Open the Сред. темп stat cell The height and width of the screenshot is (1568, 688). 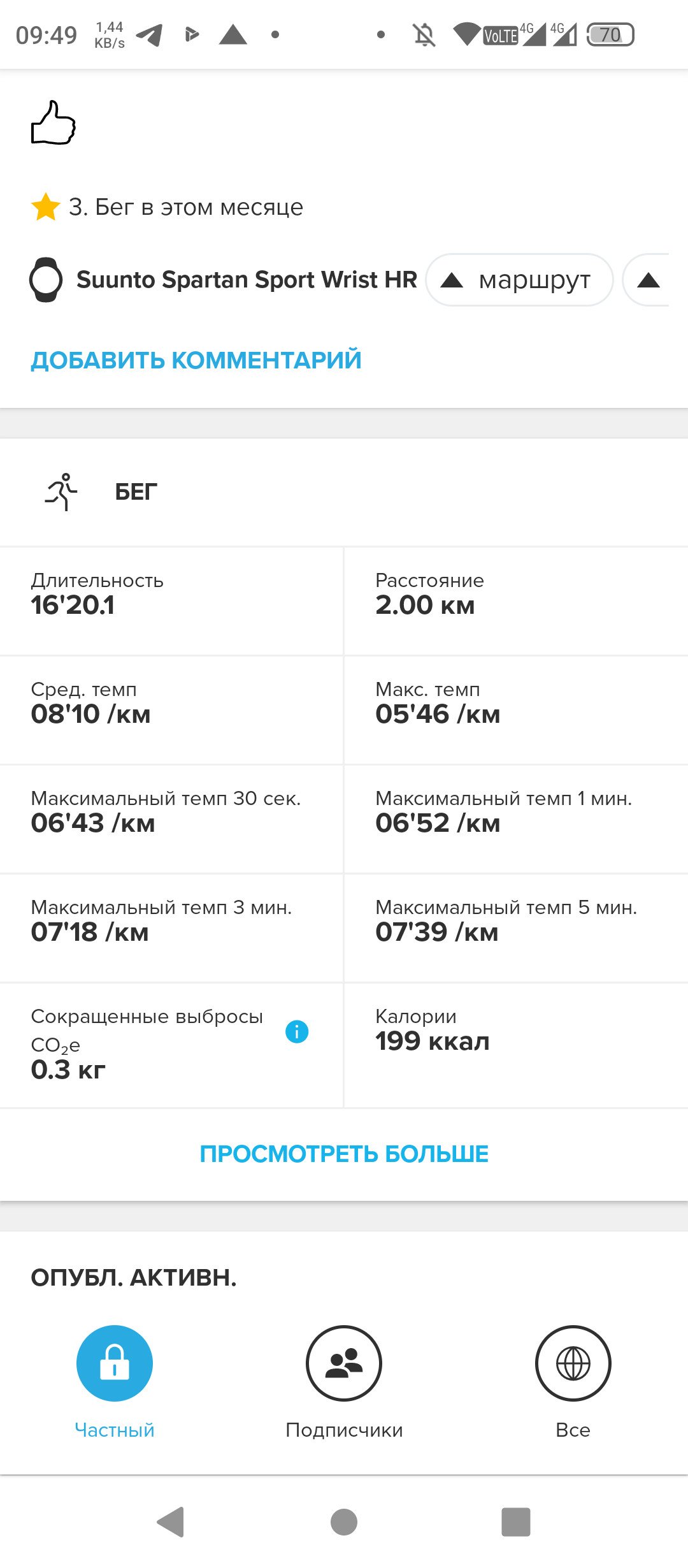[x=172, y=710]
